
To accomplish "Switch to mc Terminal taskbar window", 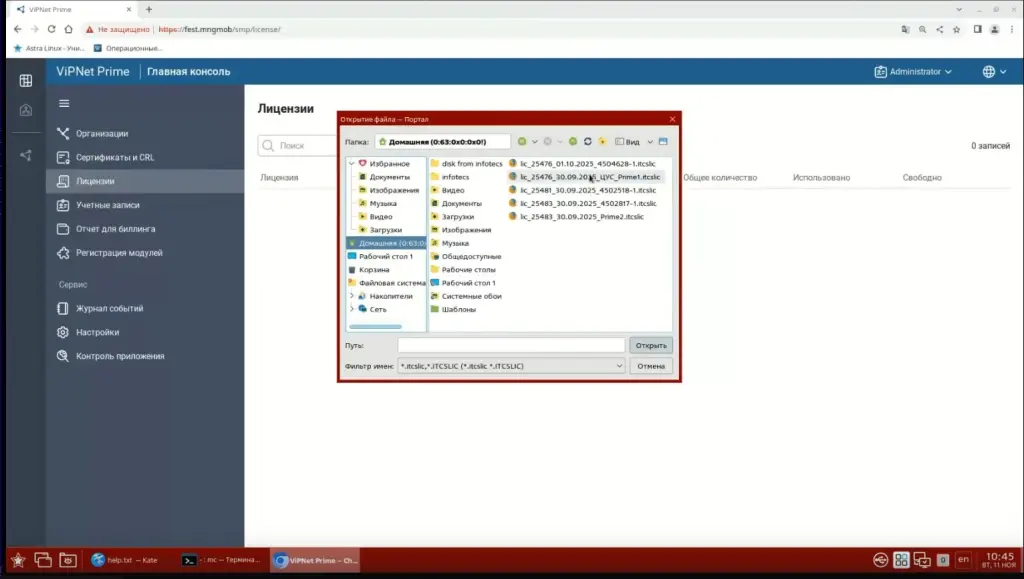I will pos(222,560).
